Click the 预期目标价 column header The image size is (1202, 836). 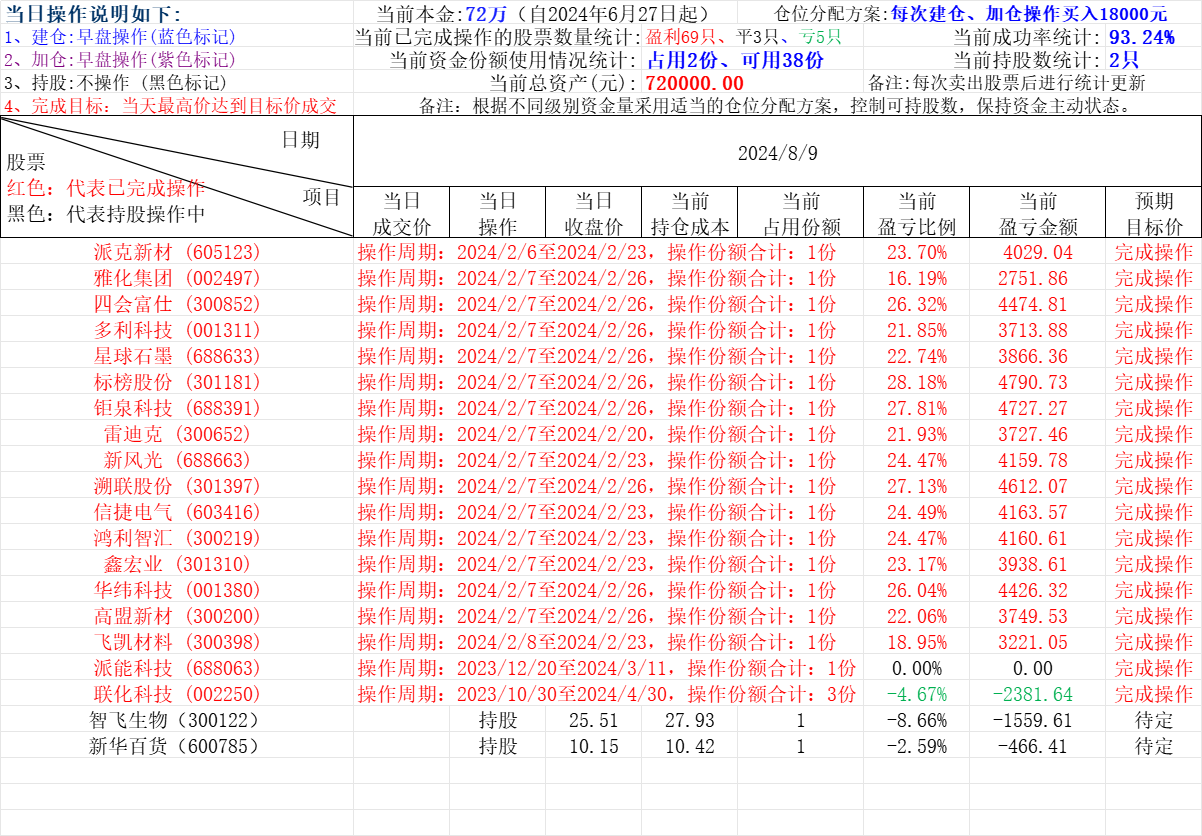point(1153,214)
